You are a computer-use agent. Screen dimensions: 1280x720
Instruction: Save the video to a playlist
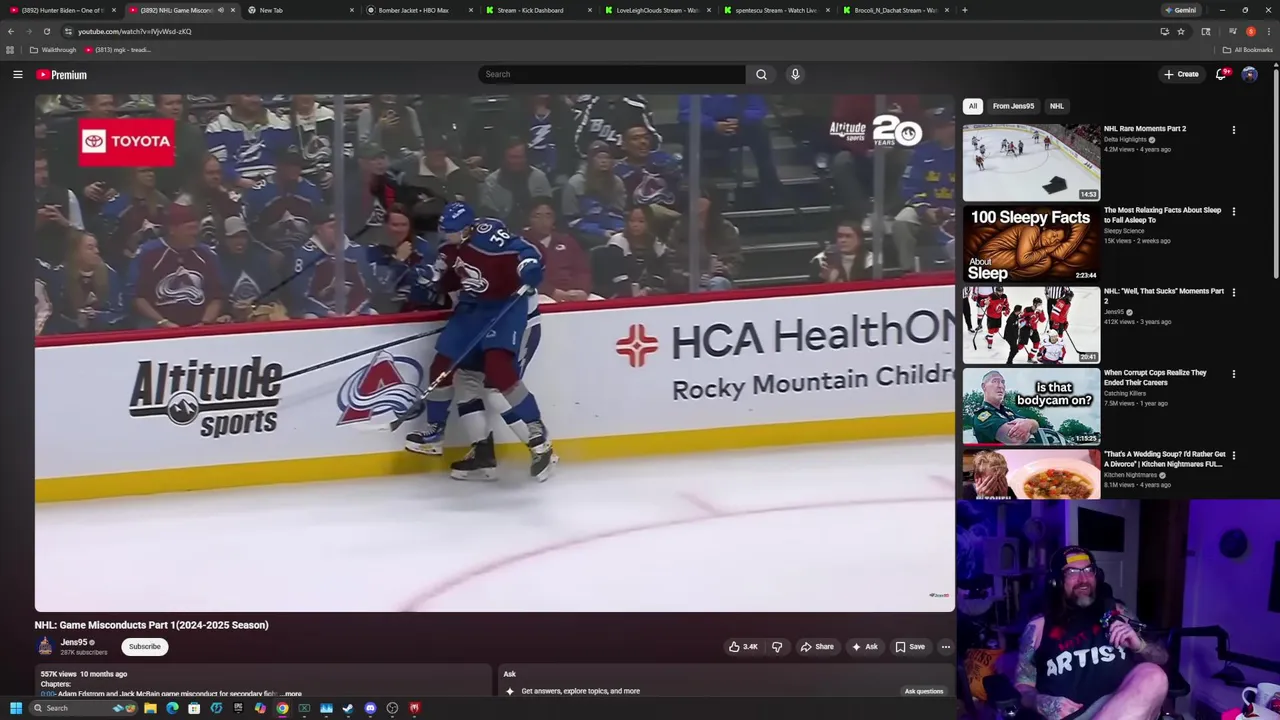[910, 647]
